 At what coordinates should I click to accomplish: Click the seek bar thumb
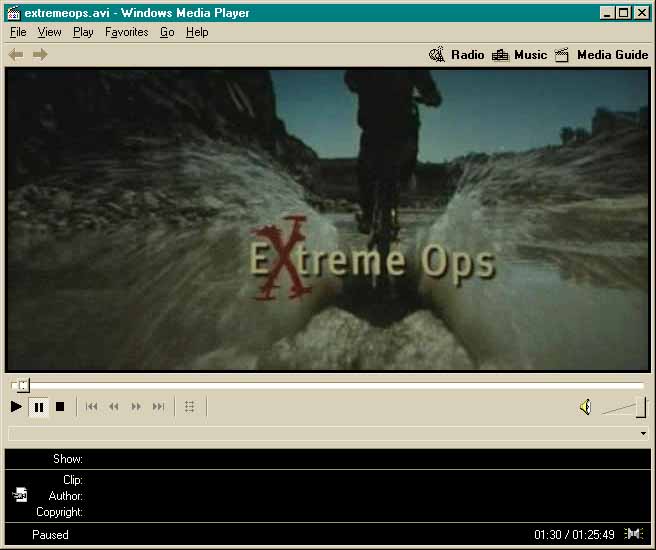click(23, 385)
